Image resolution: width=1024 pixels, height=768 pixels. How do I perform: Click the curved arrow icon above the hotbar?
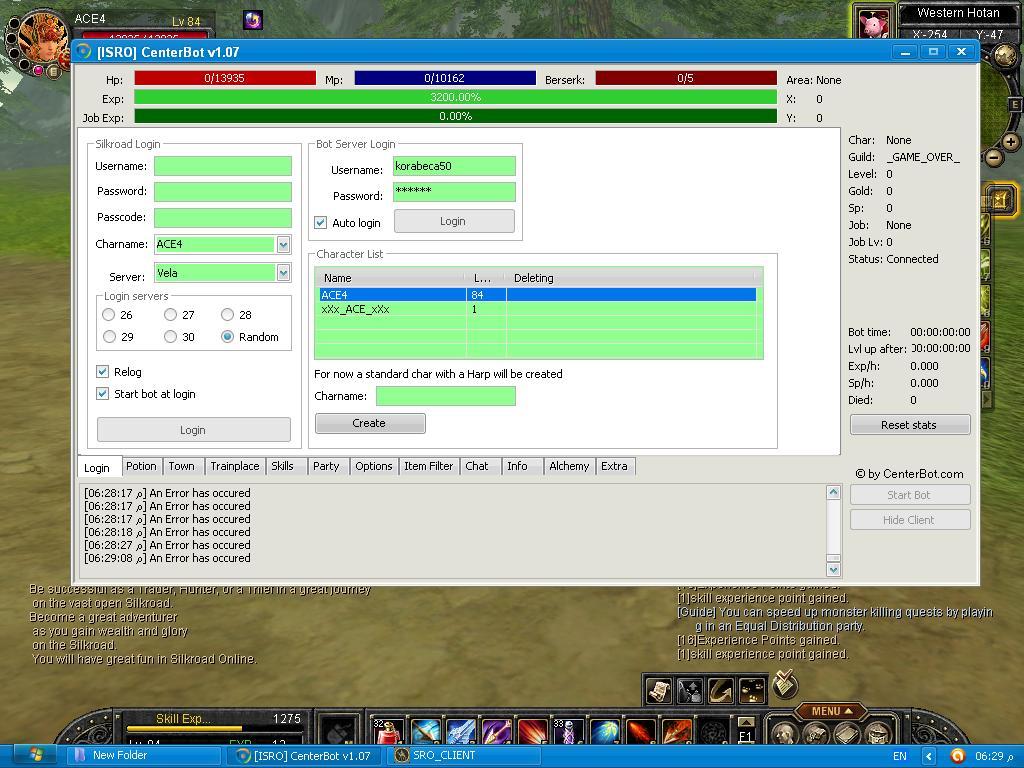720,690
